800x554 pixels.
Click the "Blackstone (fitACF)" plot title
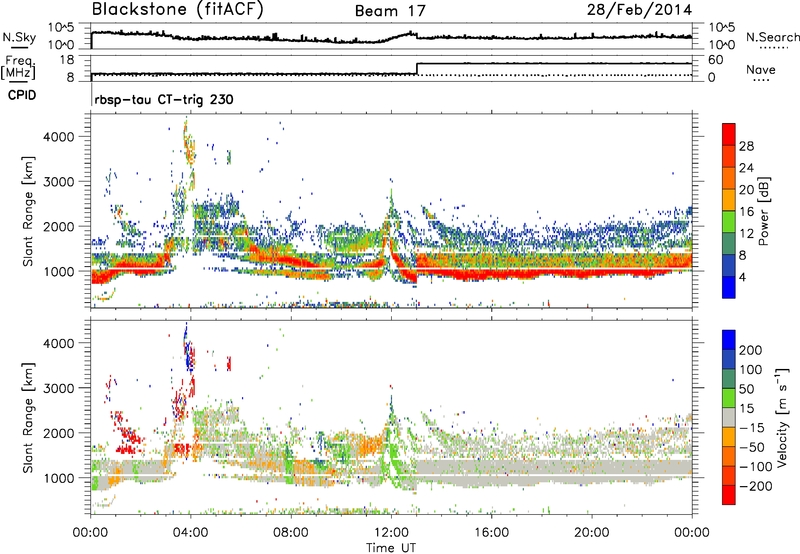pos(178,10)
